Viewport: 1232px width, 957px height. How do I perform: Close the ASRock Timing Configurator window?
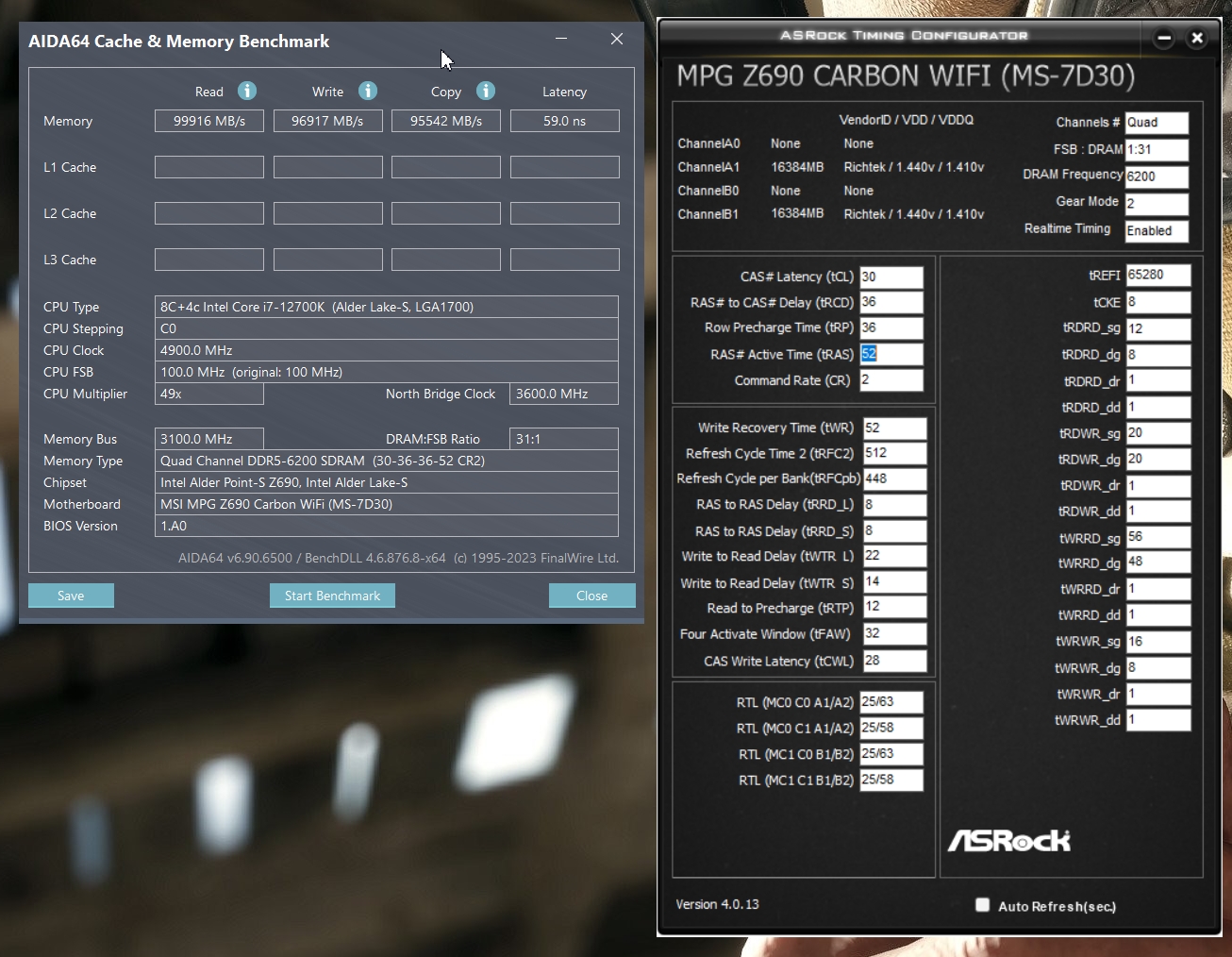(1197, 38)
